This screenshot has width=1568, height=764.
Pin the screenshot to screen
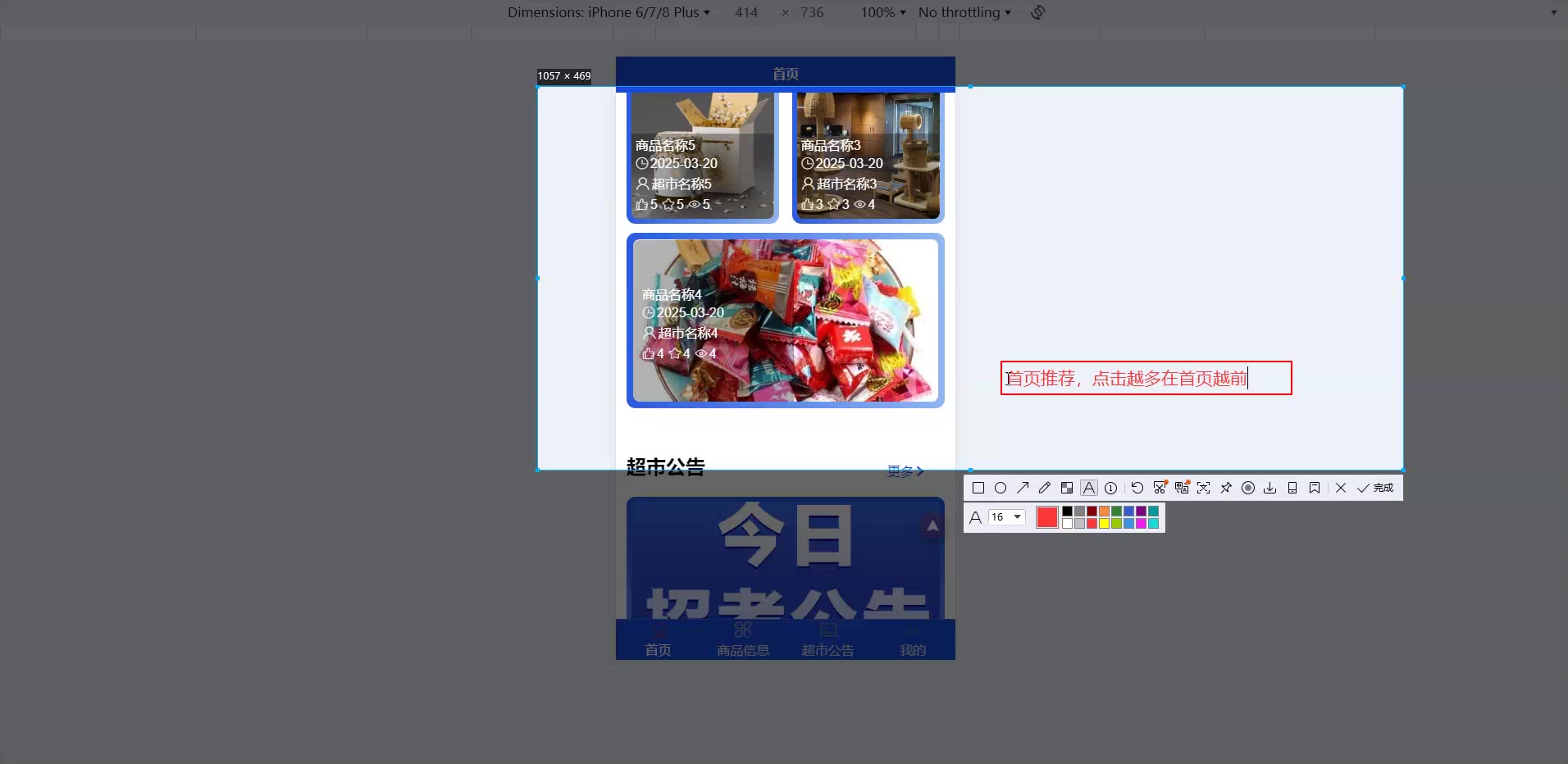point(1226,488)
